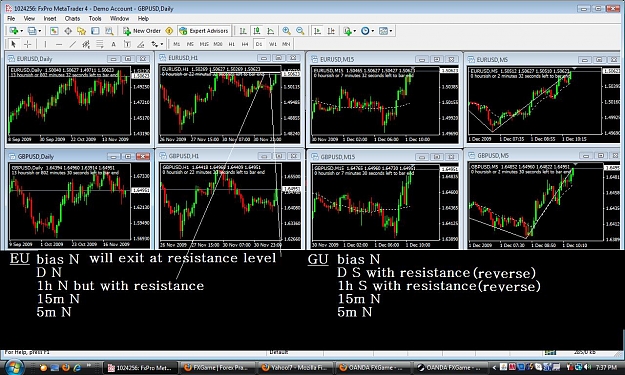Select the angle shapes drawing tool
625x375 pixels.
[140, 44]
